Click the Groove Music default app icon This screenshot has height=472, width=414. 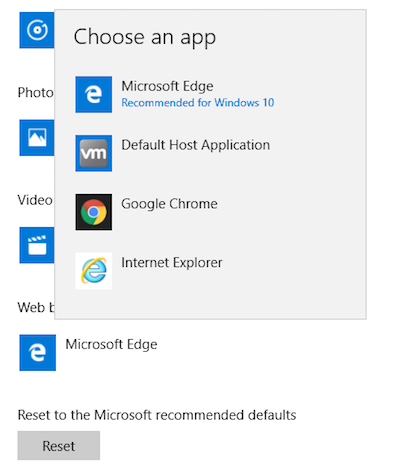(x=37, y=30)
